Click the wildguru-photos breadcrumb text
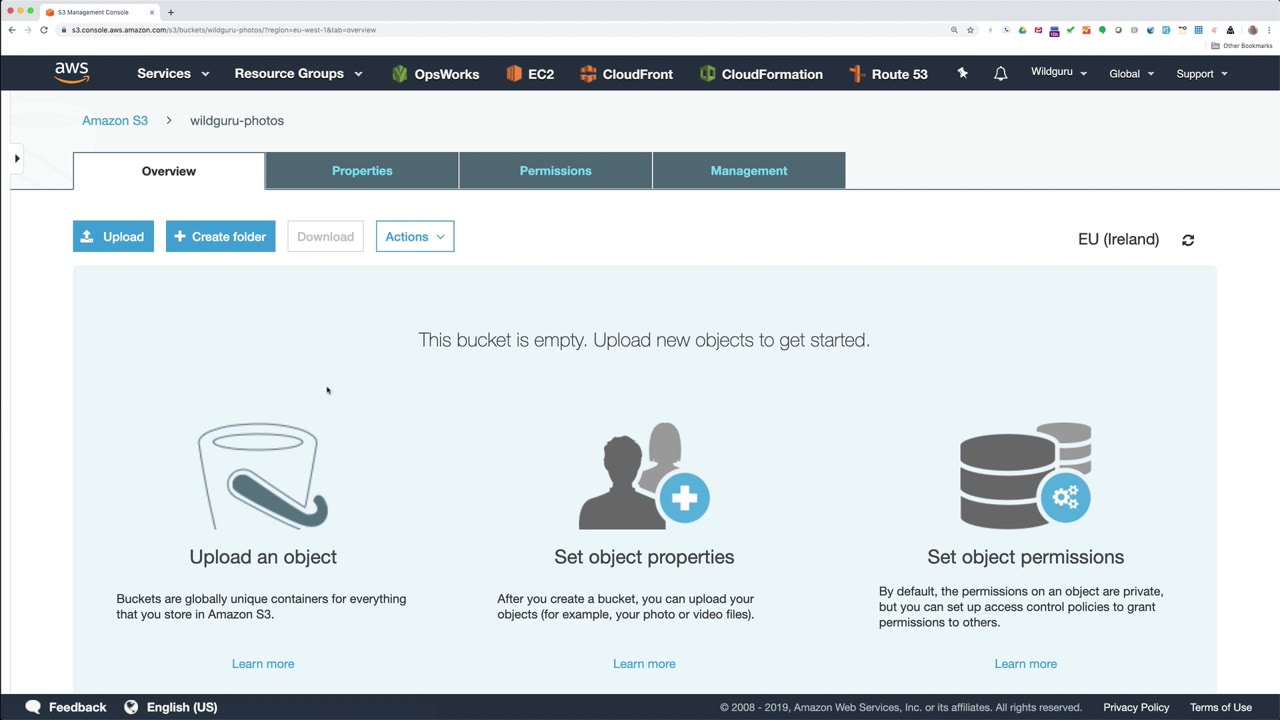This screenshot has width=1280, height=720. [x=237, y=121]
